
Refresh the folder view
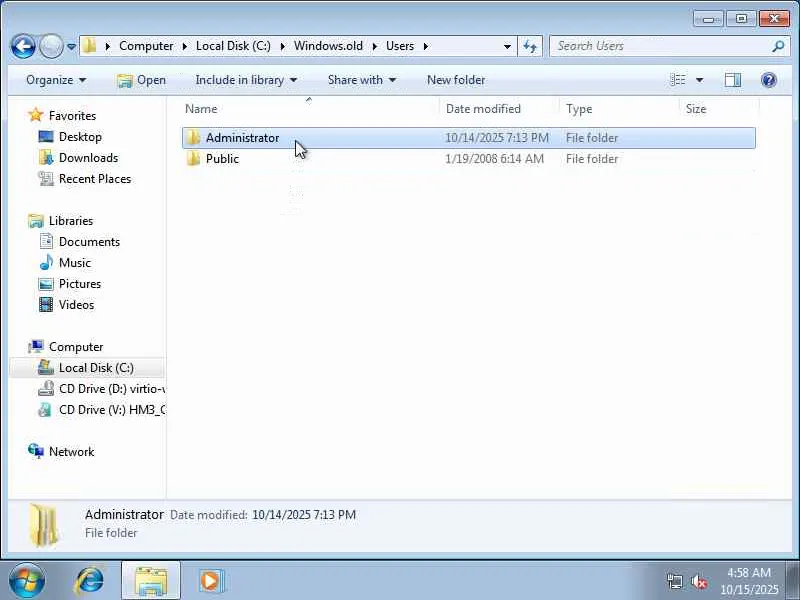530,46
